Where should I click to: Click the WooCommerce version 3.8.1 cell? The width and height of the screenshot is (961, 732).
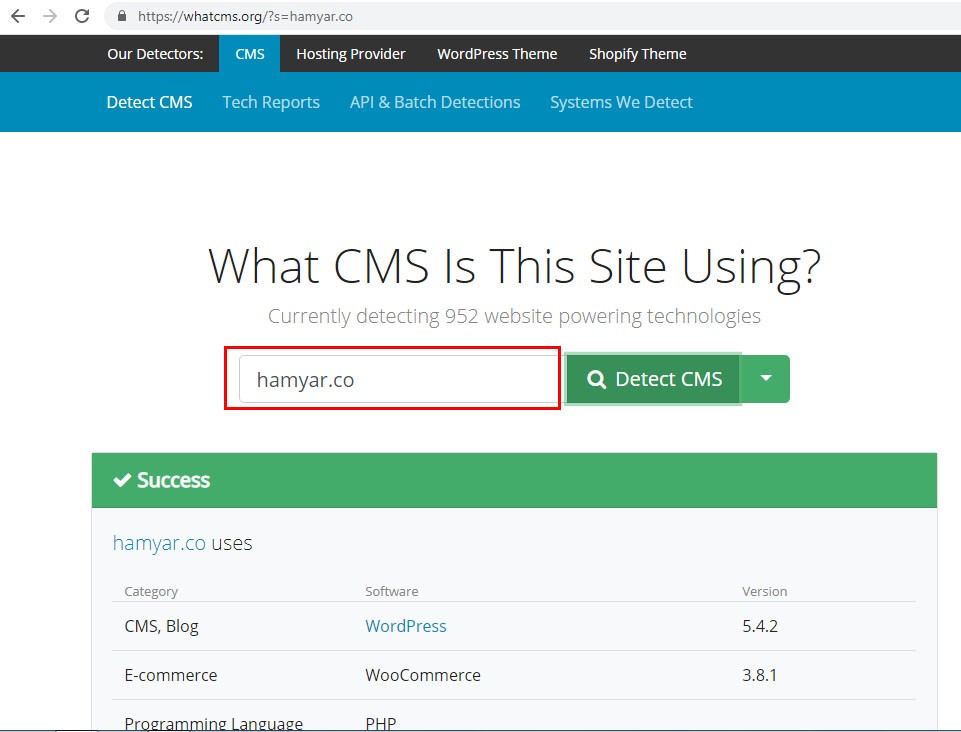[x=759, y=675]
